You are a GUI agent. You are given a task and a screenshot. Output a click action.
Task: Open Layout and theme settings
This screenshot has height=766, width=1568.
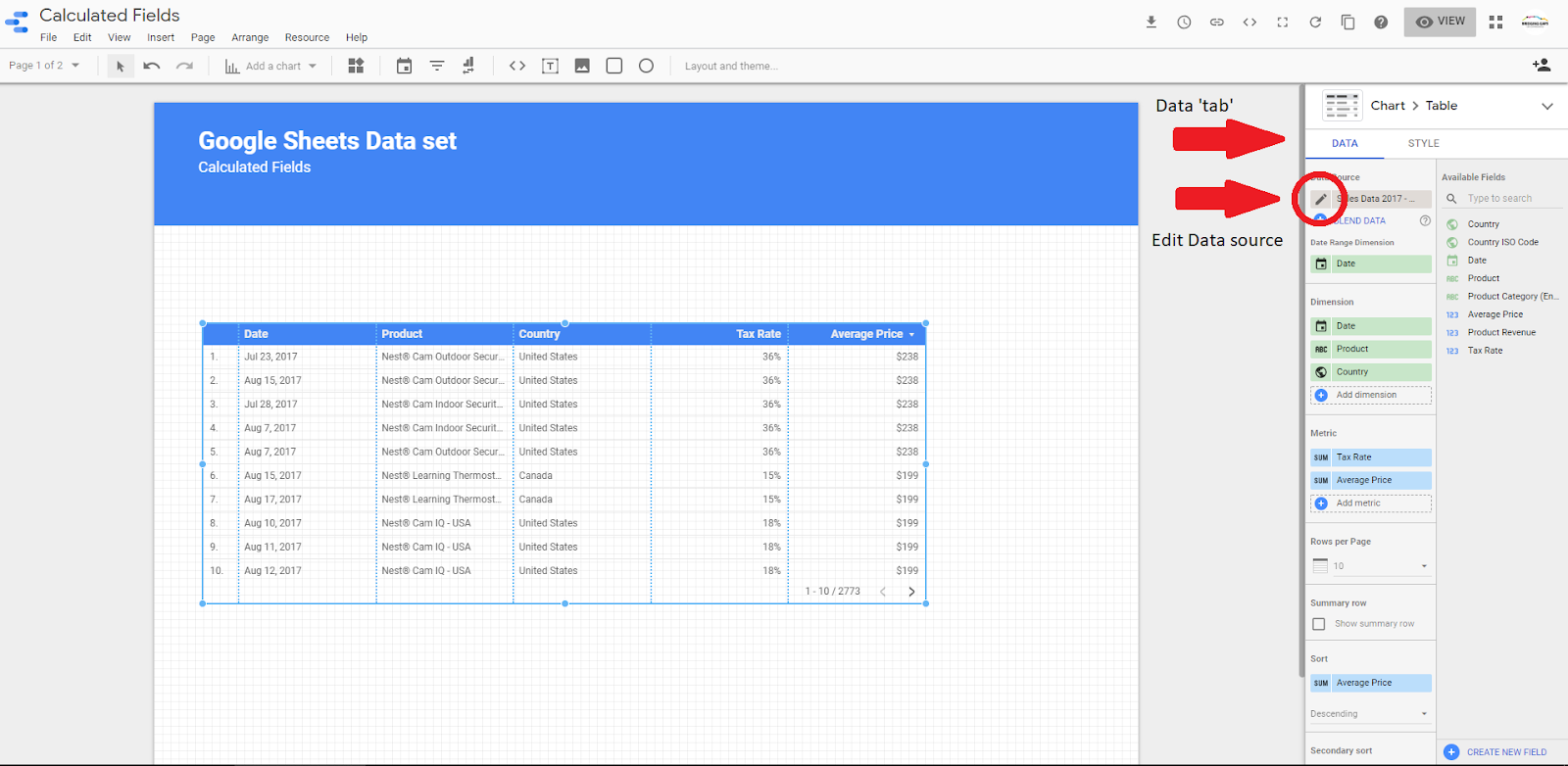tap(731, 66)
